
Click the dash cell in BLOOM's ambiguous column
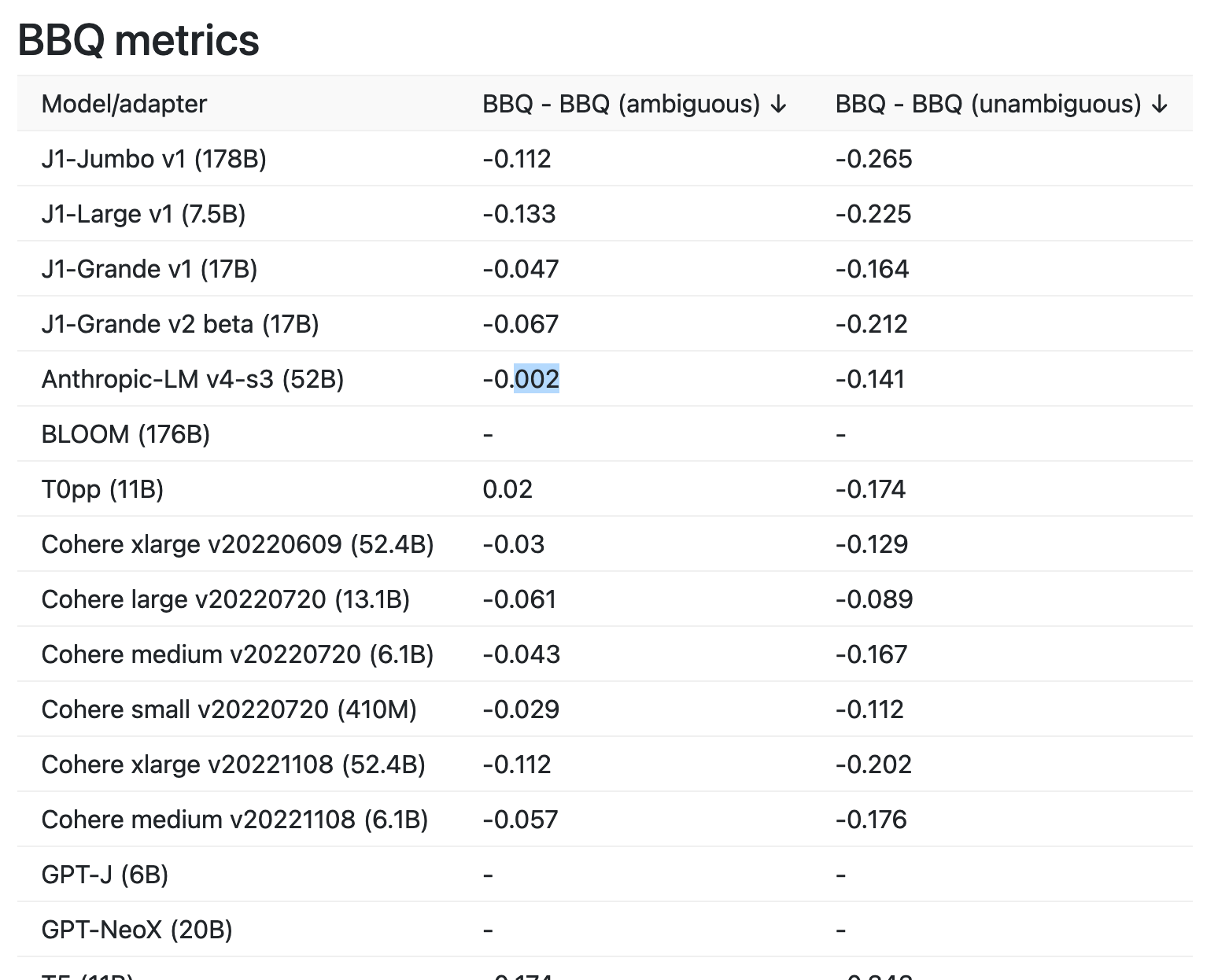tap(486, 434)
